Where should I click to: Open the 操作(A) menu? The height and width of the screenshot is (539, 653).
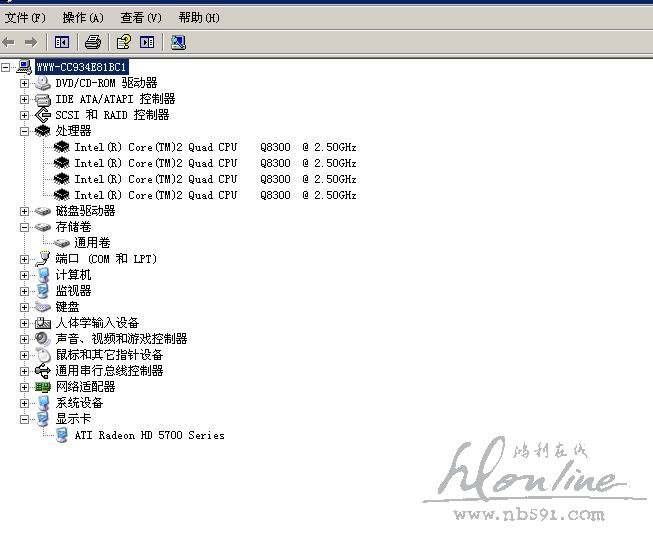point(82,17)
